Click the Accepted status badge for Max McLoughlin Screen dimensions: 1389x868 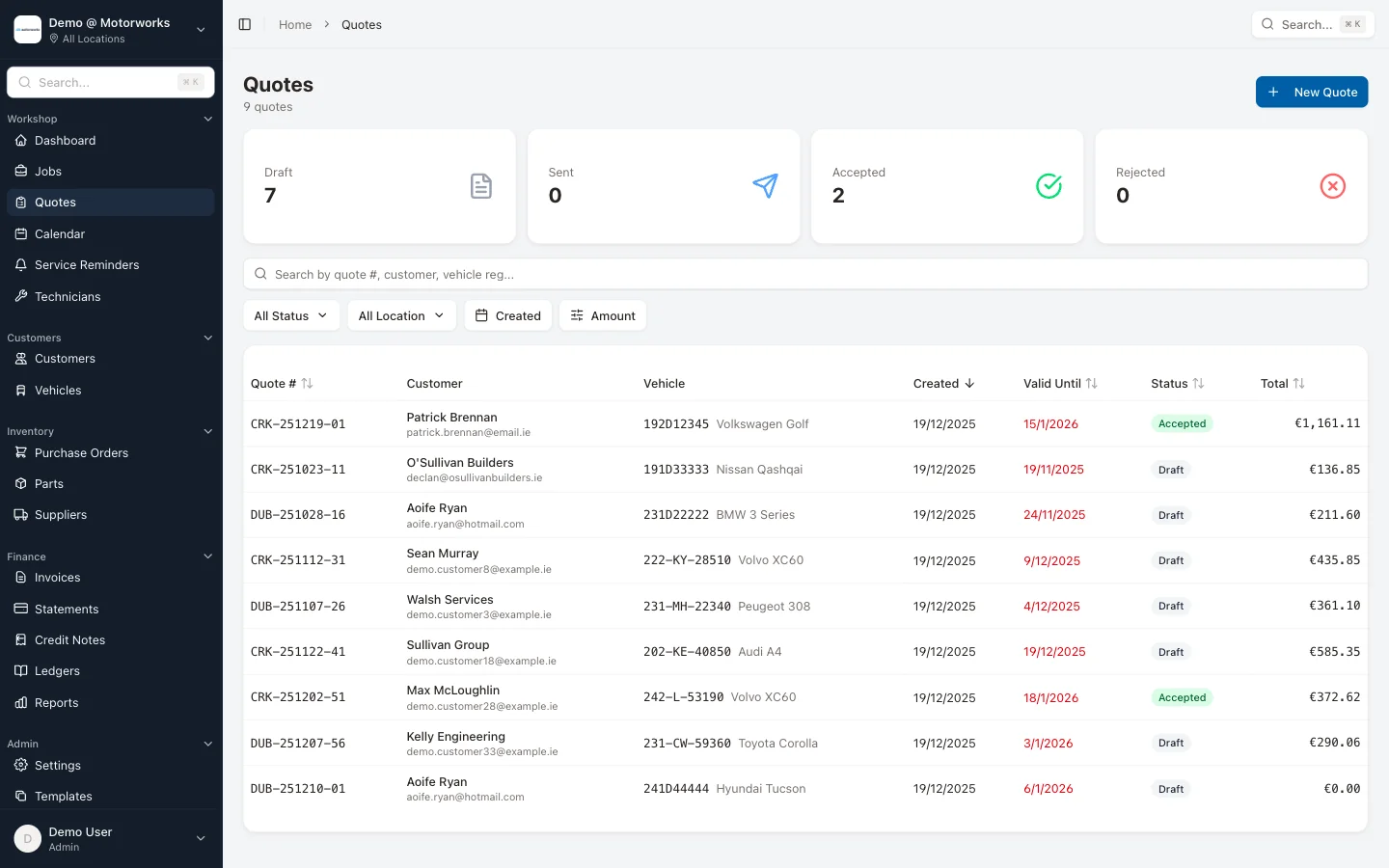[x=1182, y=697]
